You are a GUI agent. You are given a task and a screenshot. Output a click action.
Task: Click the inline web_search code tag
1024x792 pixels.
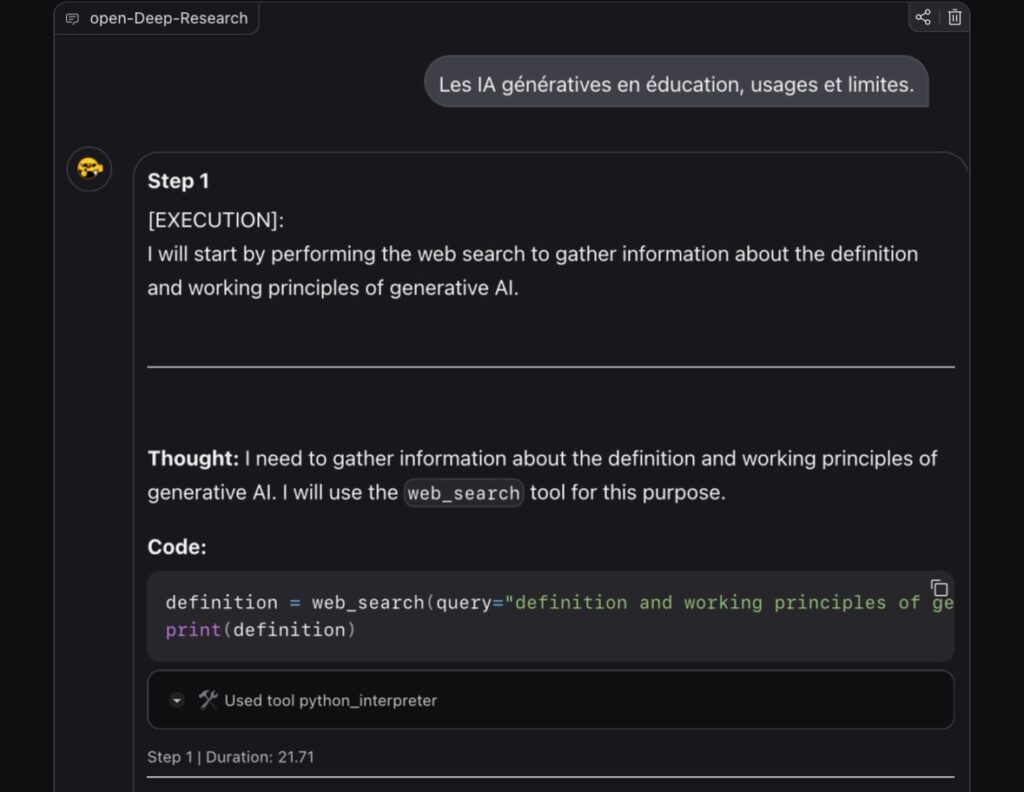pos(463,493)
